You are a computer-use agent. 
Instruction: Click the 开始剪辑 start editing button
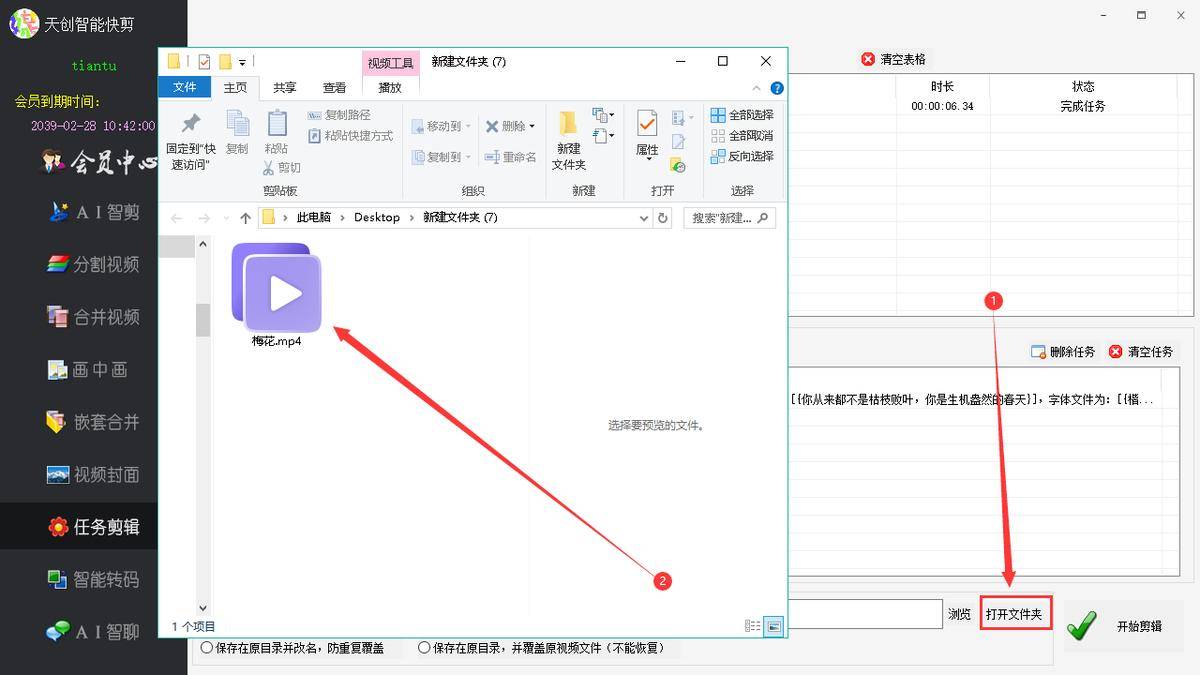click(1124, 626)
